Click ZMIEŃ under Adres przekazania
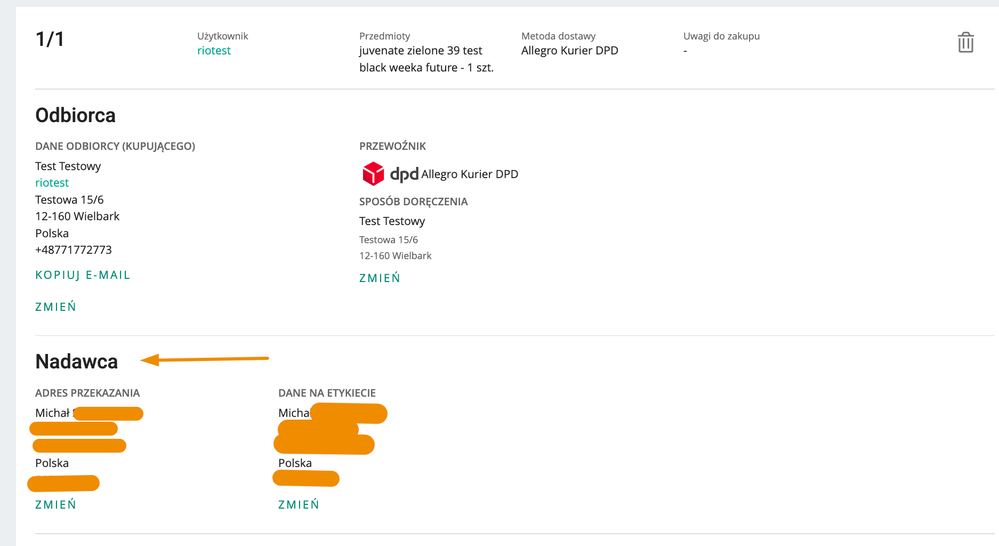 point(56,505)
